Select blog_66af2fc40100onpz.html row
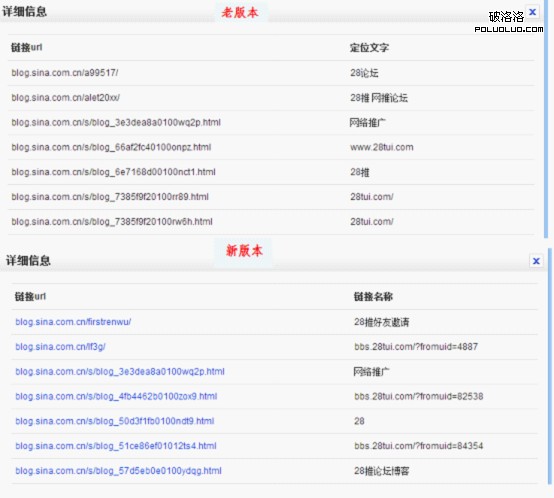554x498 pixels. [x=271, y=147]
